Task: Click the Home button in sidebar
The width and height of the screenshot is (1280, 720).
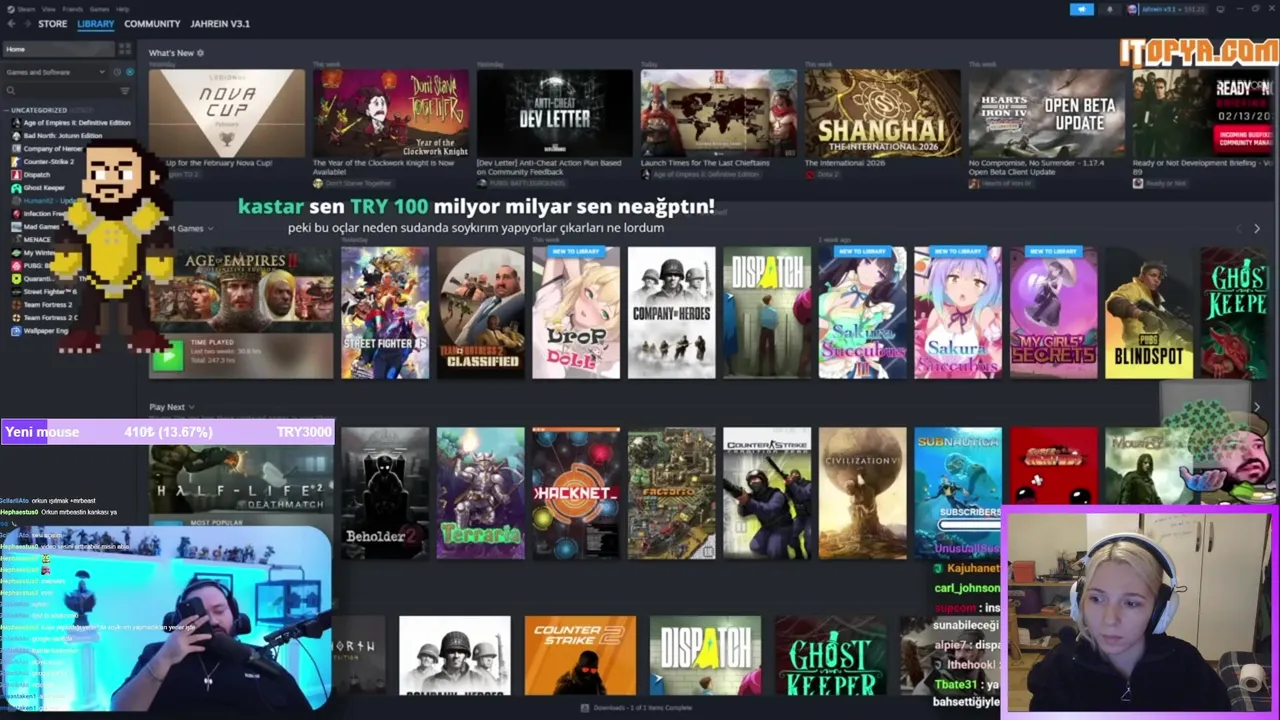Action: (x=58, y=49)
